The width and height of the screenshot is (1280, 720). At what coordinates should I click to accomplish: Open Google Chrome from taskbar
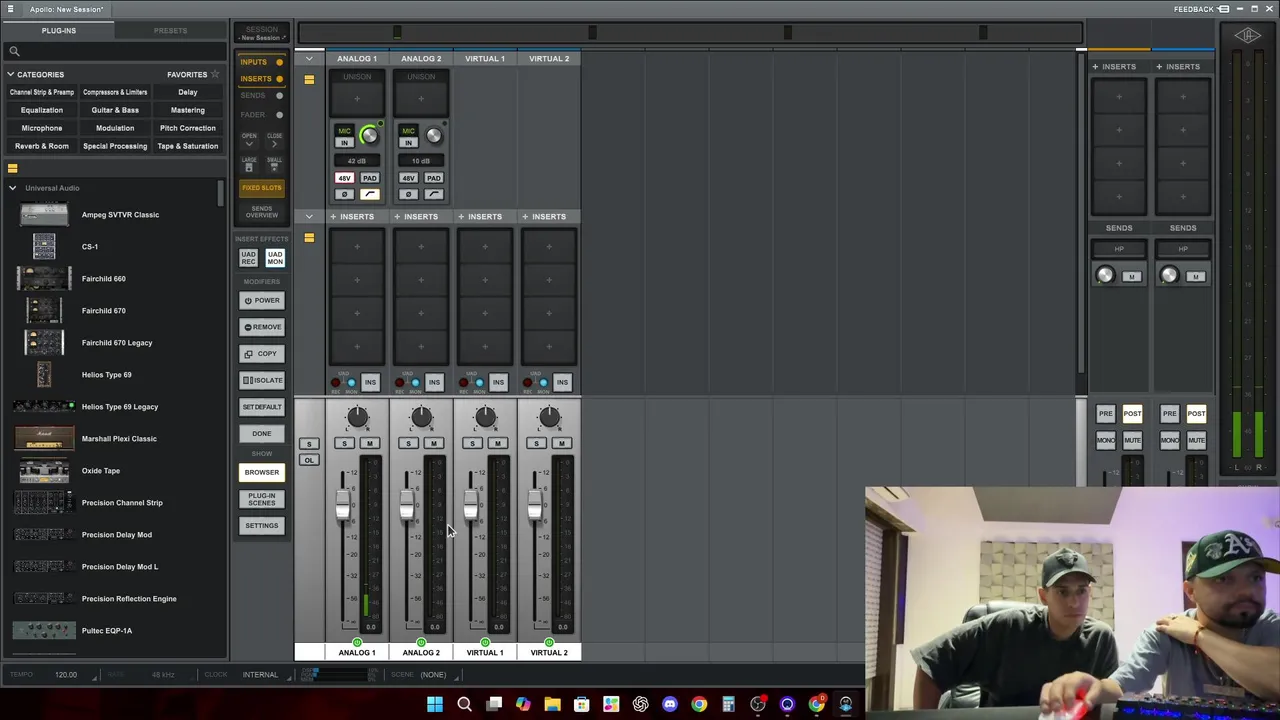pos(699,705)
